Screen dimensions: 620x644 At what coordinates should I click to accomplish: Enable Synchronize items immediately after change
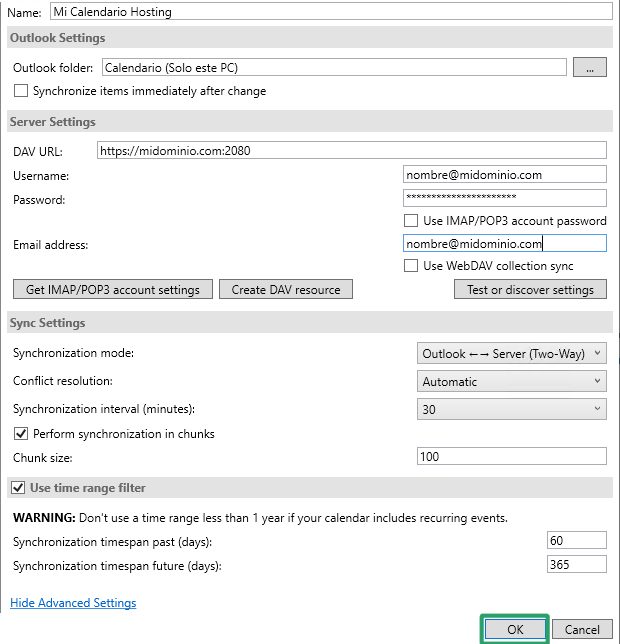click(21, 91)
